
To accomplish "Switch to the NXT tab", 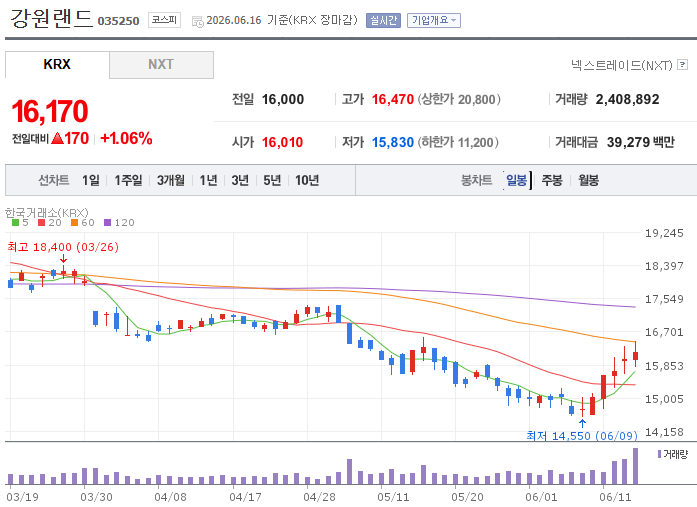I will 161,64.
